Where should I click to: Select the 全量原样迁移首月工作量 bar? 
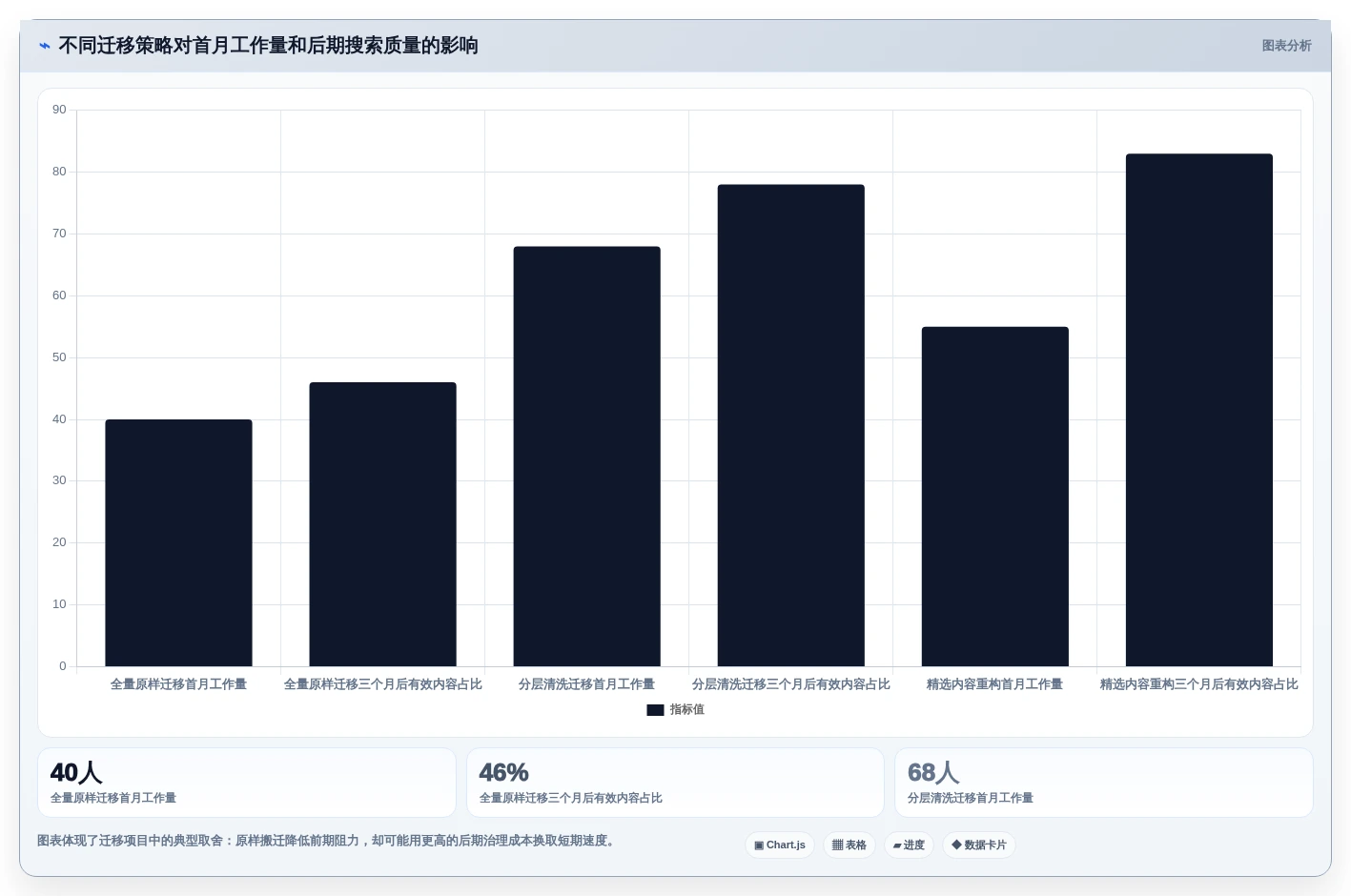(178, 543)
